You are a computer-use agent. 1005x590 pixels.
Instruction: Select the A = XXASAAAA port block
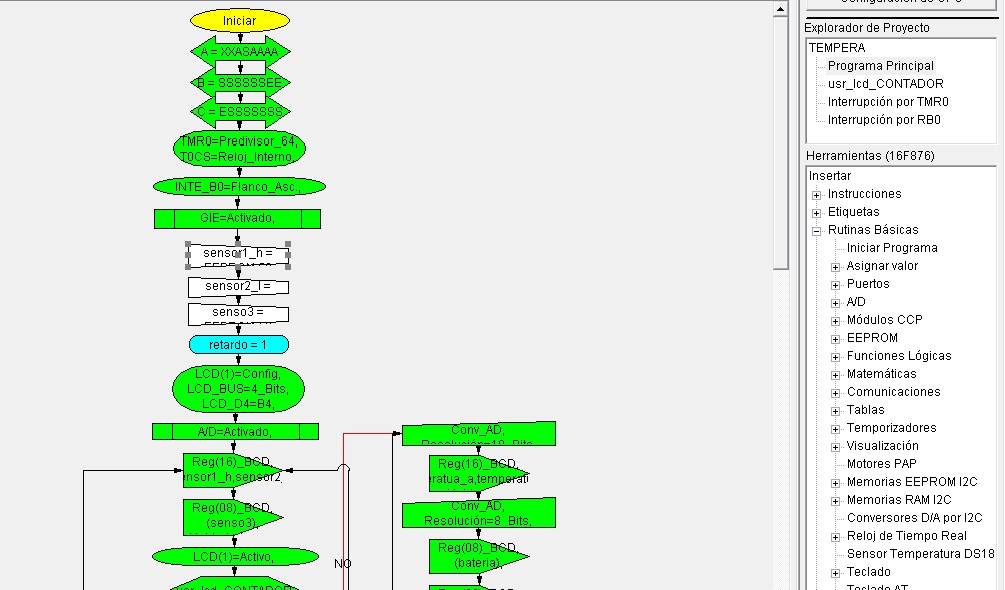pos(240,52)
